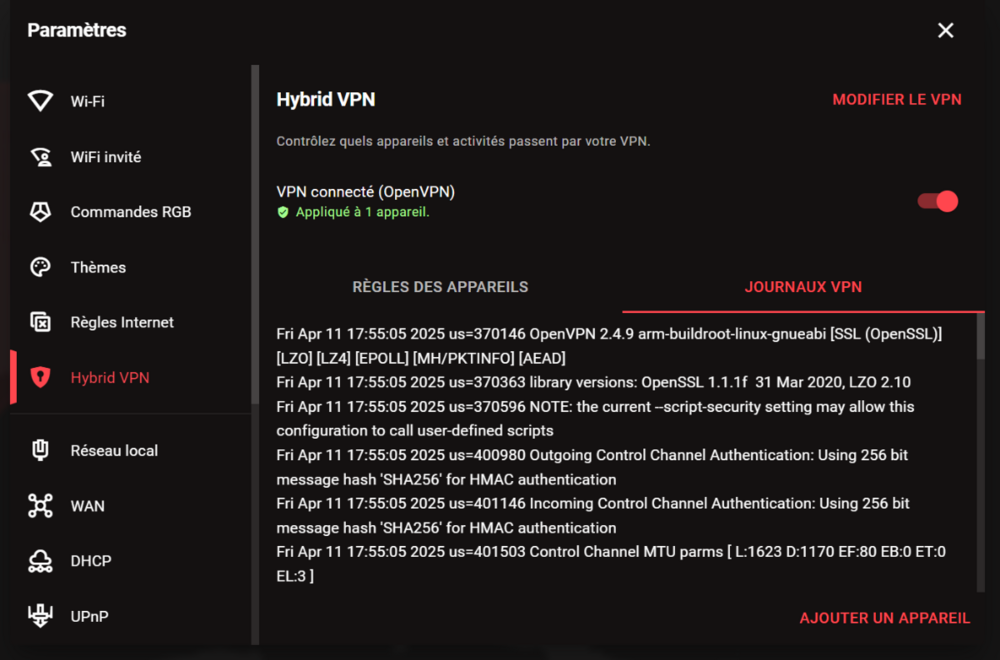
Task: Open the Règles Internet icon
Action: pos(40,322)
